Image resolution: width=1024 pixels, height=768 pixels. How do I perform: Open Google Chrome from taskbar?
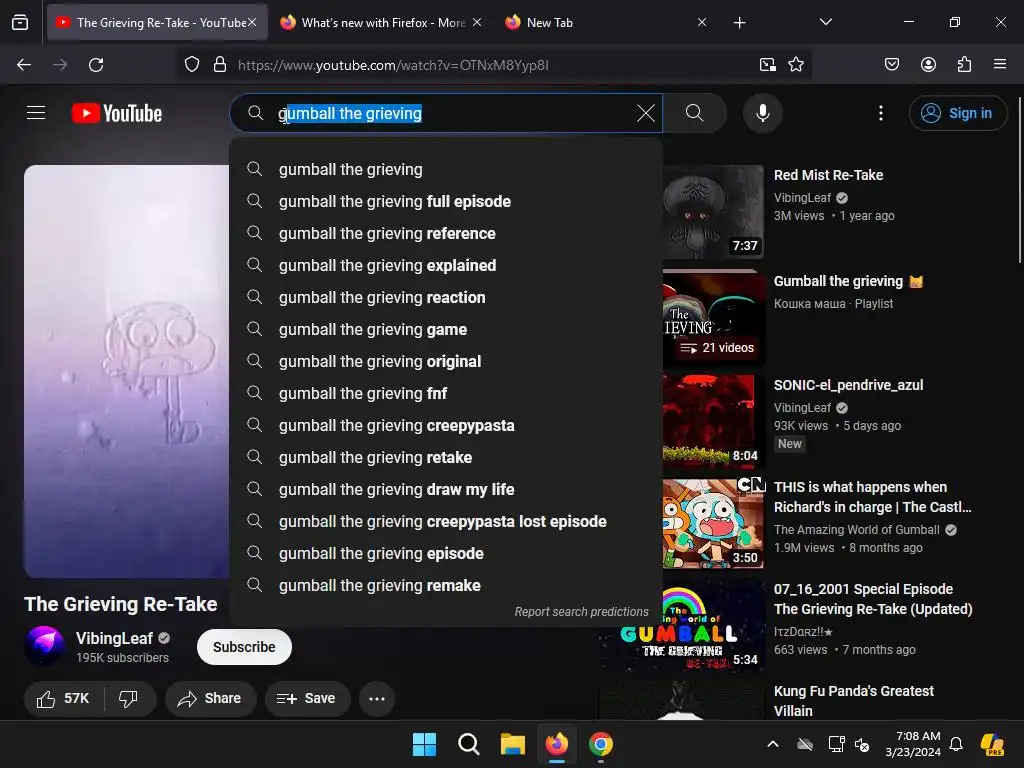coord(601,744)
